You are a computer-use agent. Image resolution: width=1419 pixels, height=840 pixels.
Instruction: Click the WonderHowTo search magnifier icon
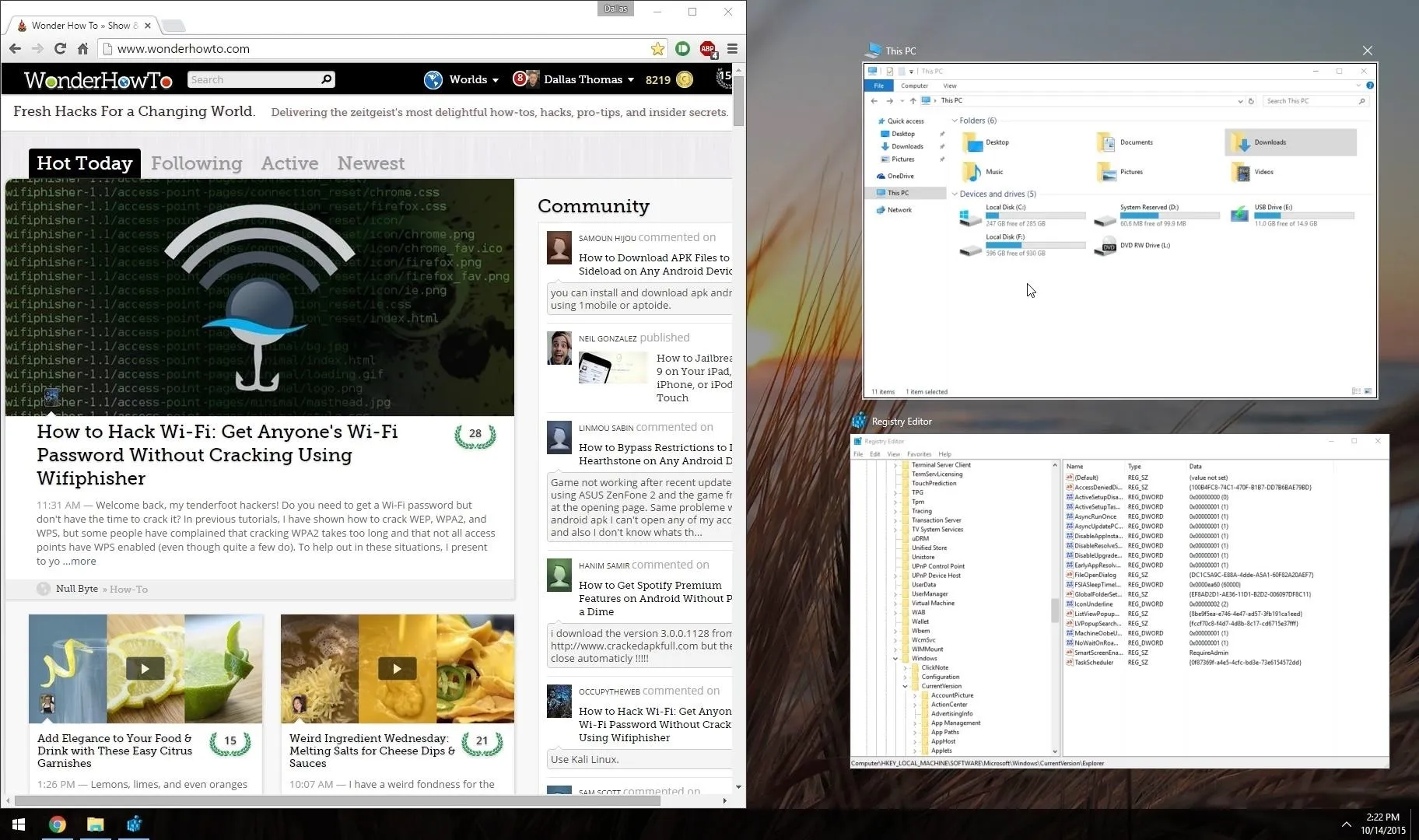327,79
